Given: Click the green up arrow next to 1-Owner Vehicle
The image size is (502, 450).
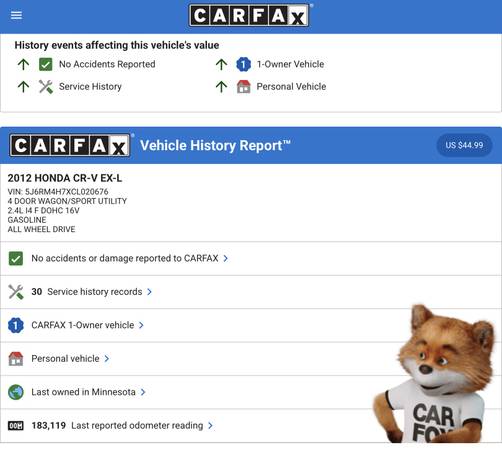Looking at the screenshot, I should pos(221,64).
